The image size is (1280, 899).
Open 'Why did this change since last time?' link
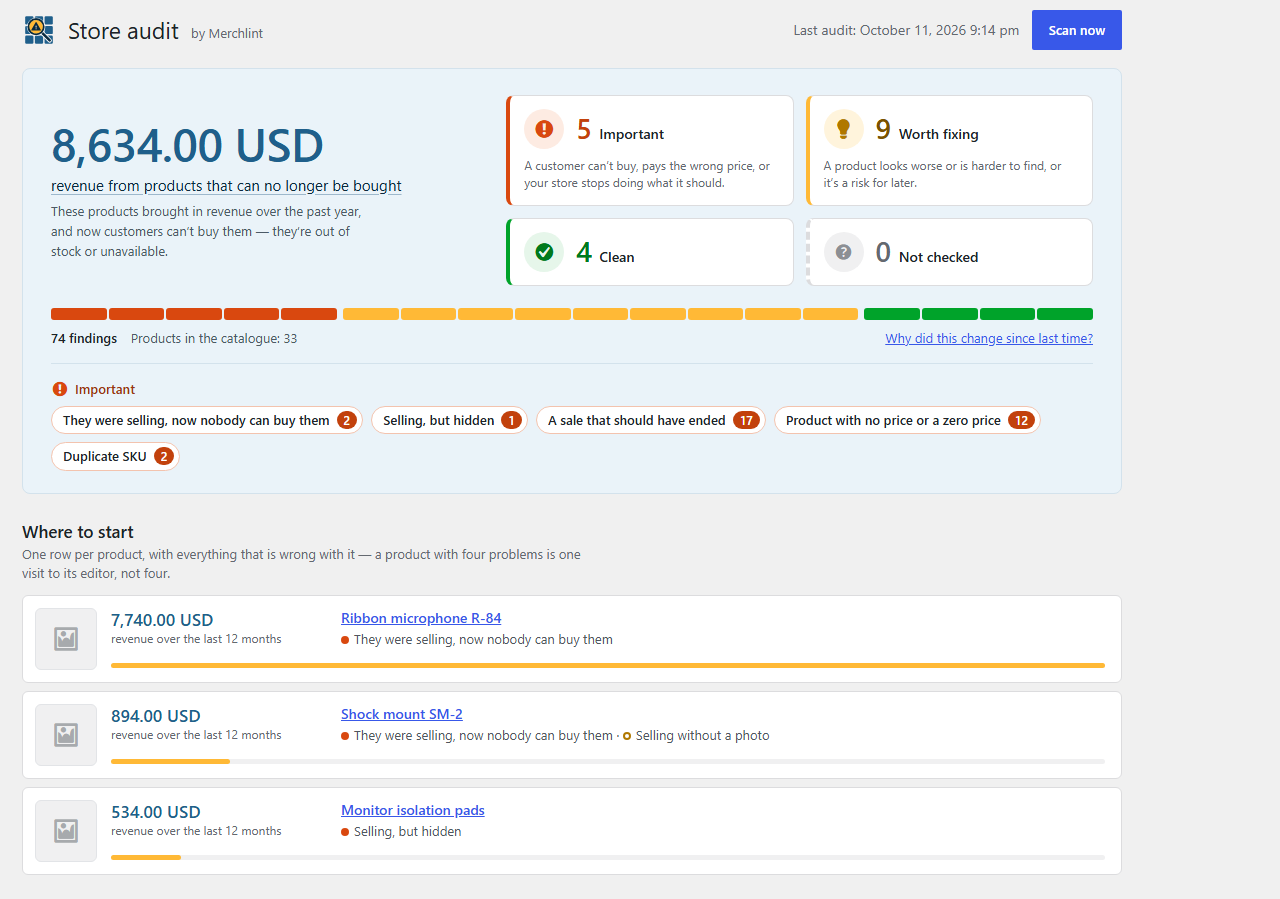[989, 339]
